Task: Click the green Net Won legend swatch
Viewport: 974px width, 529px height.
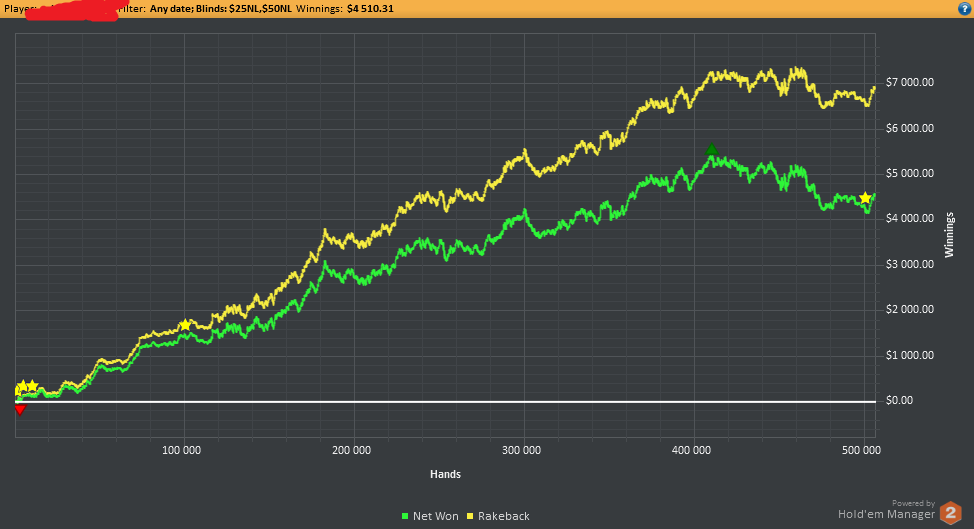Action: [x=405, y=516]
